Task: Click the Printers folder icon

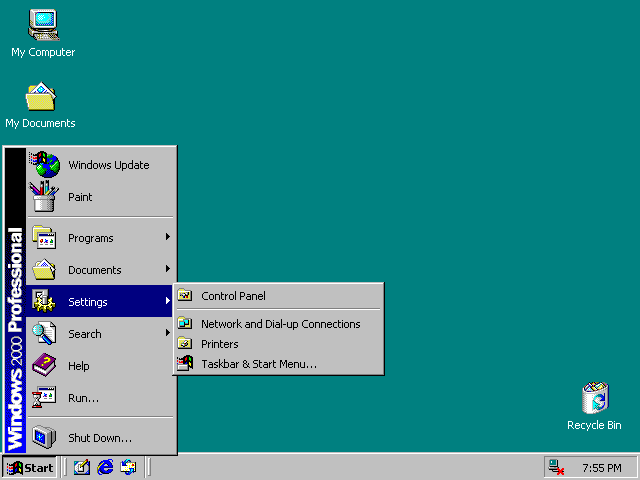Action: 185,343
